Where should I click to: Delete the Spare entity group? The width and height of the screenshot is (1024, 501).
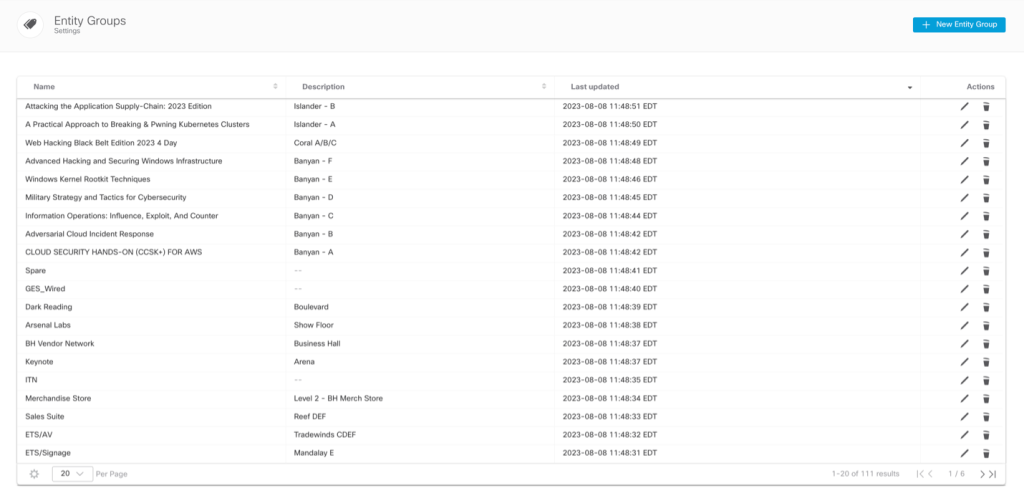click(x=985, y=271)
